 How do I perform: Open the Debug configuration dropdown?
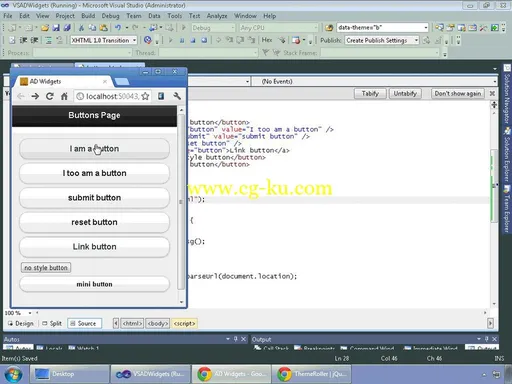pos(213,28)
